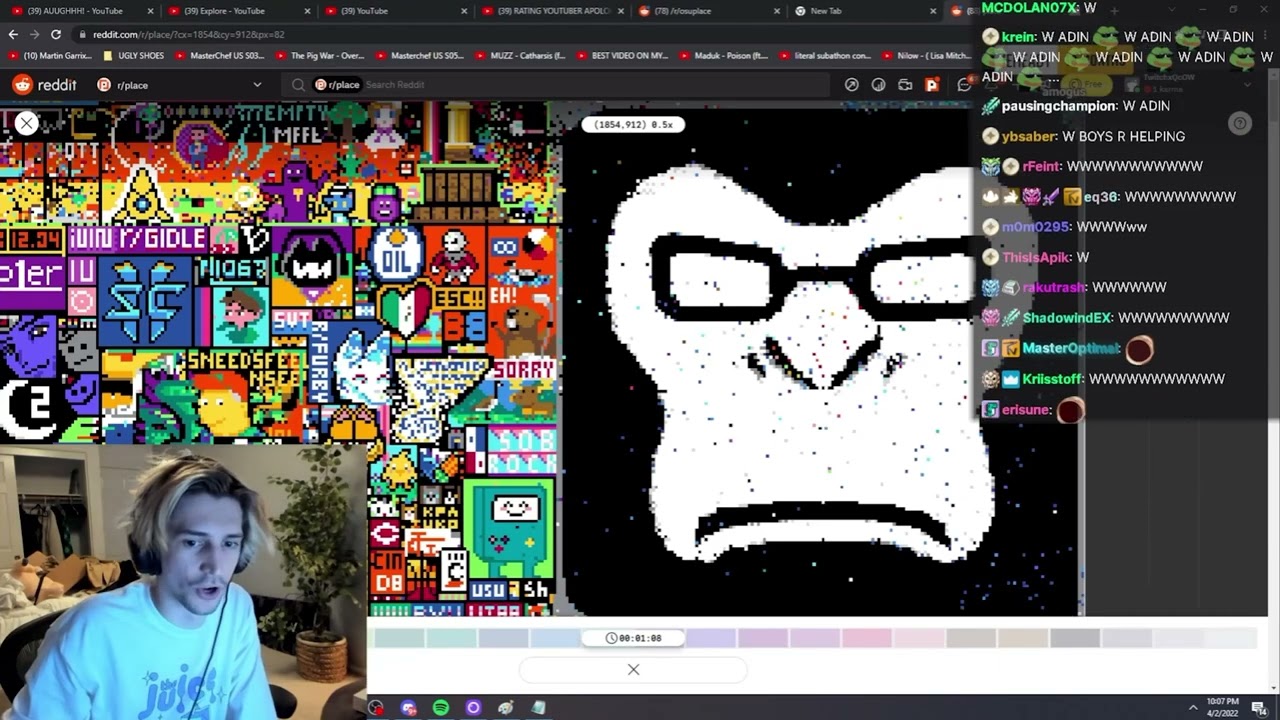Open the second Reddit header icon

tap(878, 85)
